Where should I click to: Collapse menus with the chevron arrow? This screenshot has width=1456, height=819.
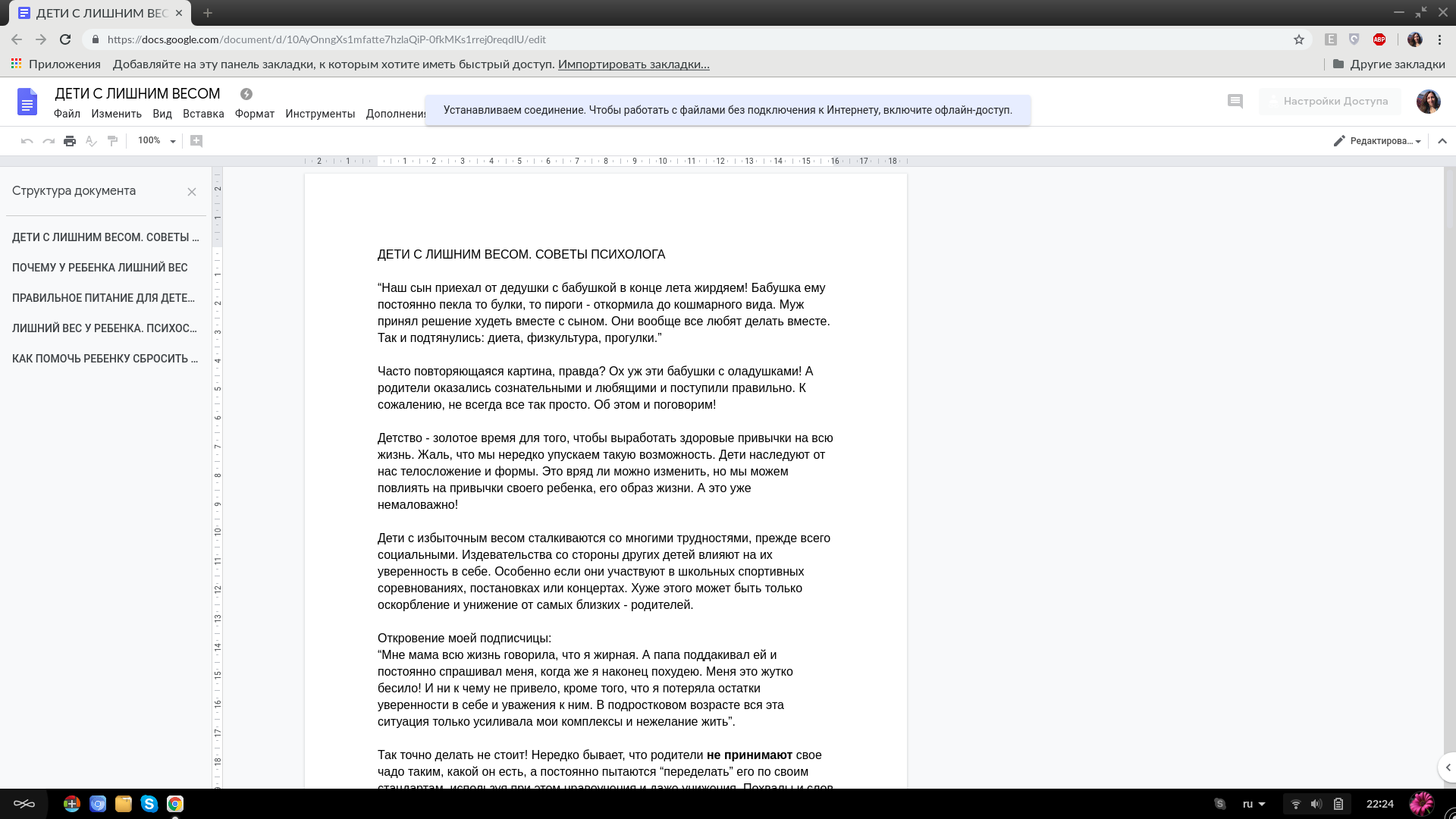point(1442,141)
